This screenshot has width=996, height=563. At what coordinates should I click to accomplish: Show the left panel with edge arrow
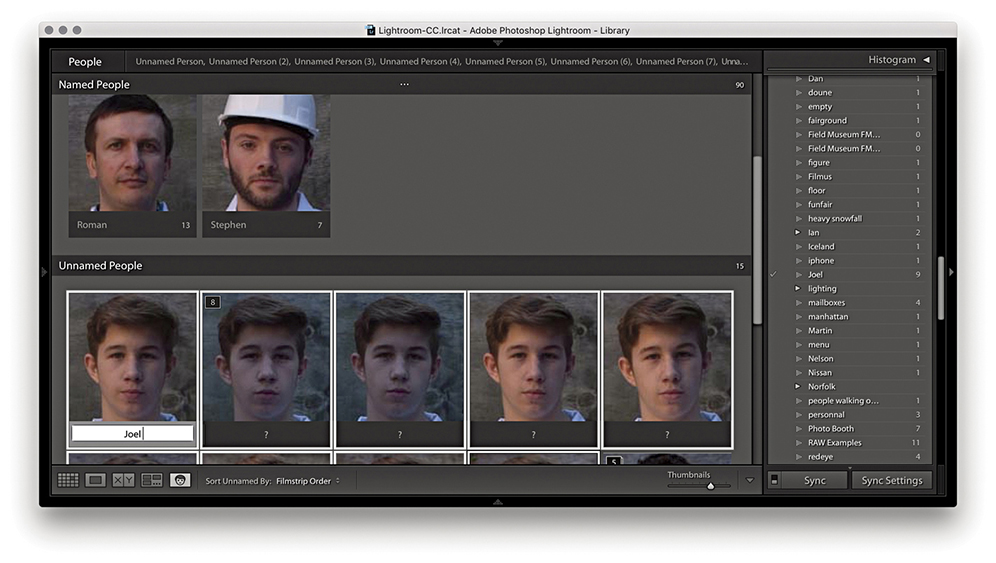click(43, 272)
